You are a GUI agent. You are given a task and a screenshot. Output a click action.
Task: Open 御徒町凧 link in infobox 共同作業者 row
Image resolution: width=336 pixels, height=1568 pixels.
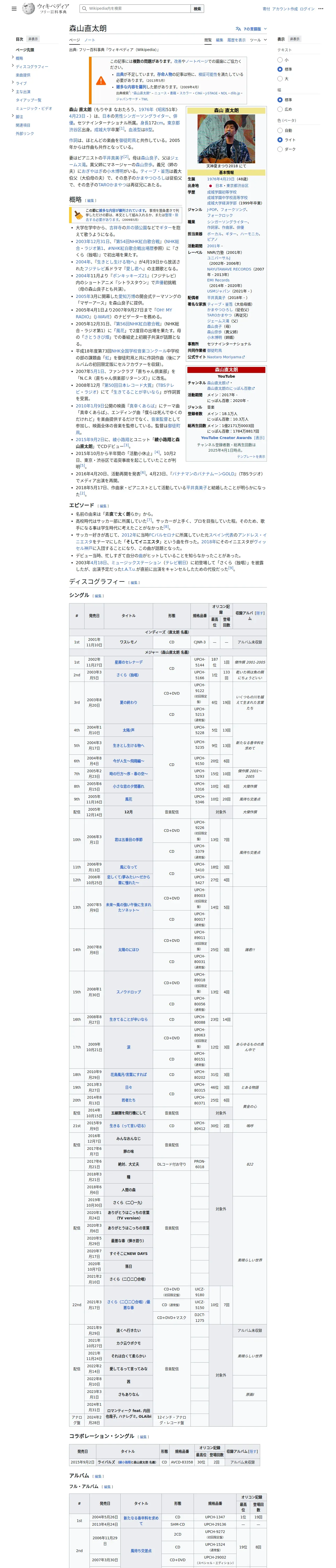(214, 351)
